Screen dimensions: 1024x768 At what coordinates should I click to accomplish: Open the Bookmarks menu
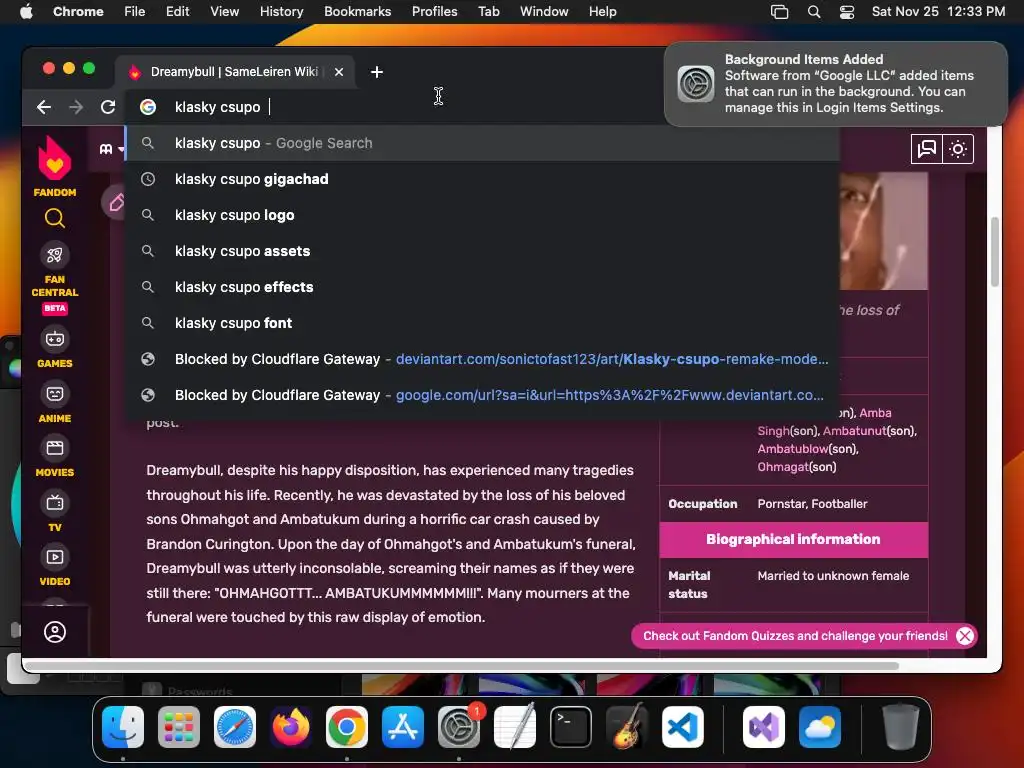point(357,12)
